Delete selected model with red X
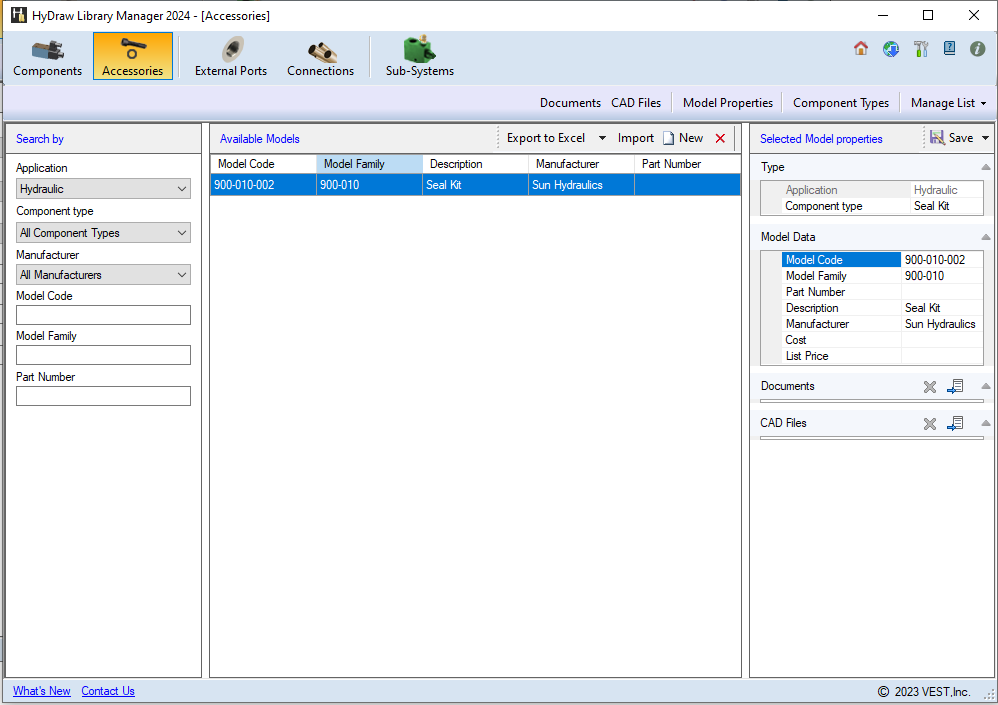Image resolution: width=998 pixels, height=705 pixels. (x=720, y=139)
